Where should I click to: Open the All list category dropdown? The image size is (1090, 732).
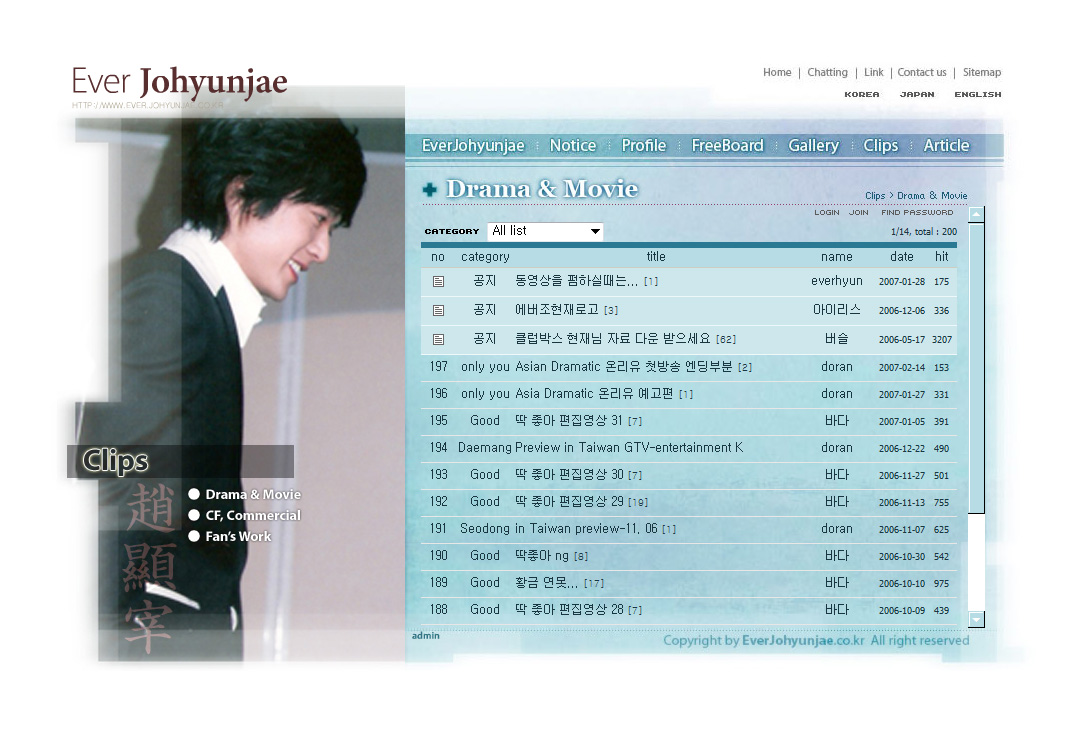click(545, 231)
